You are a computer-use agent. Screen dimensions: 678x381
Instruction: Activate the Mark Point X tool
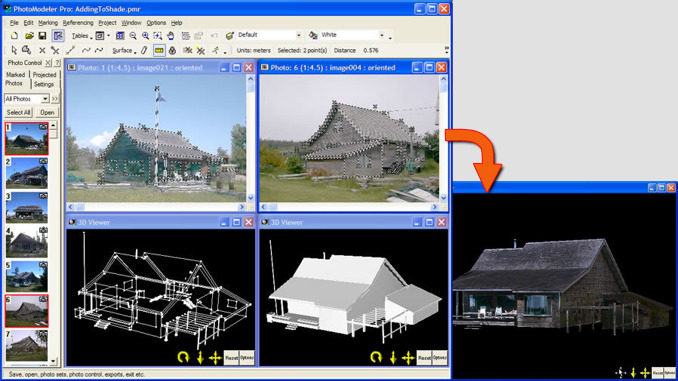[42, 51]
